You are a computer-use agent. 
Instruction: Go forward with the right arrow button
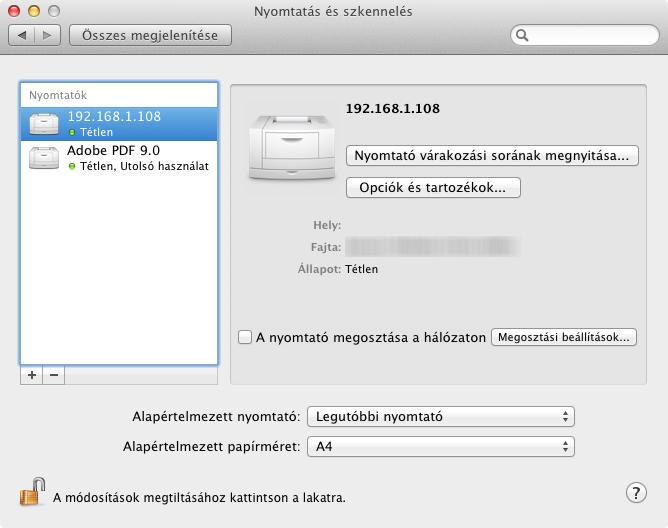(47, 35)
